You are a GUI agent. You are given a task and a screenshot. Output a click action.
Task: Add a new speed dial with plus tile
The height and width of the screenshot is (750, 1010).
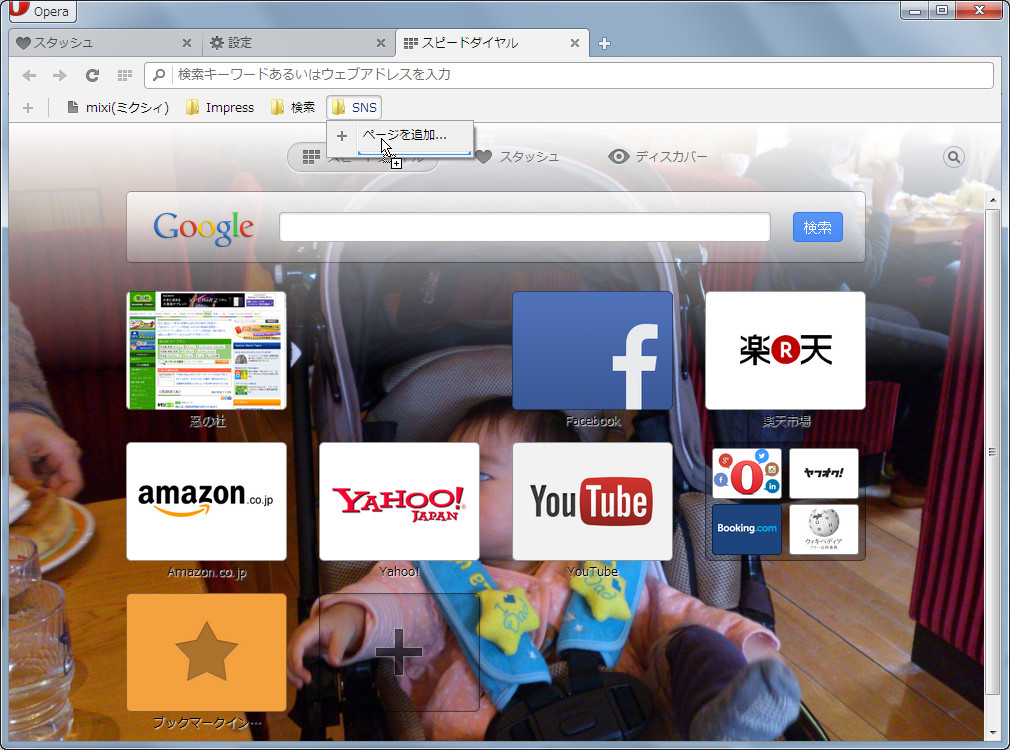tap(399, 652)
